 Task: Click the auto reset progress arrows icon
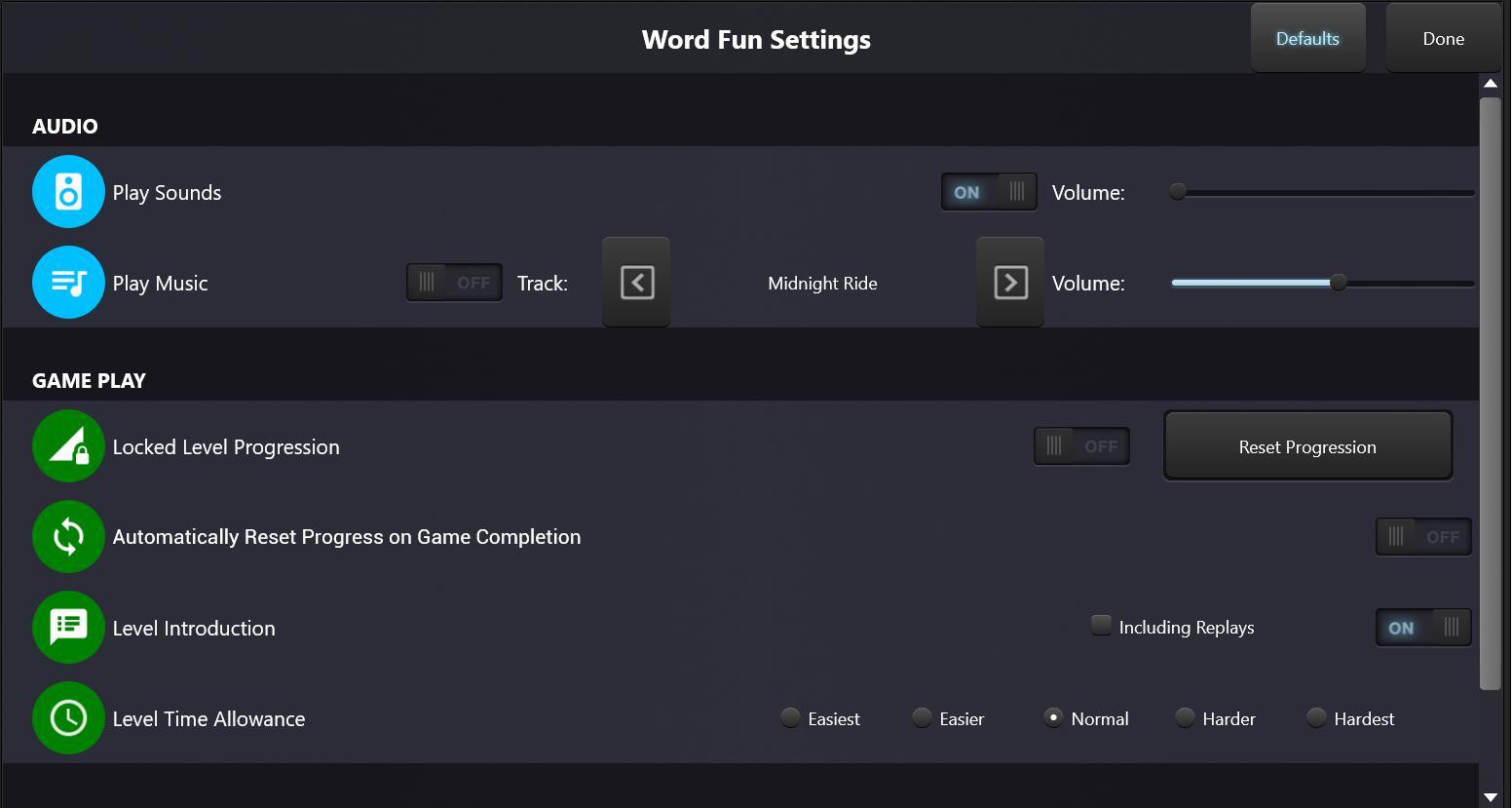coord(68,537)
